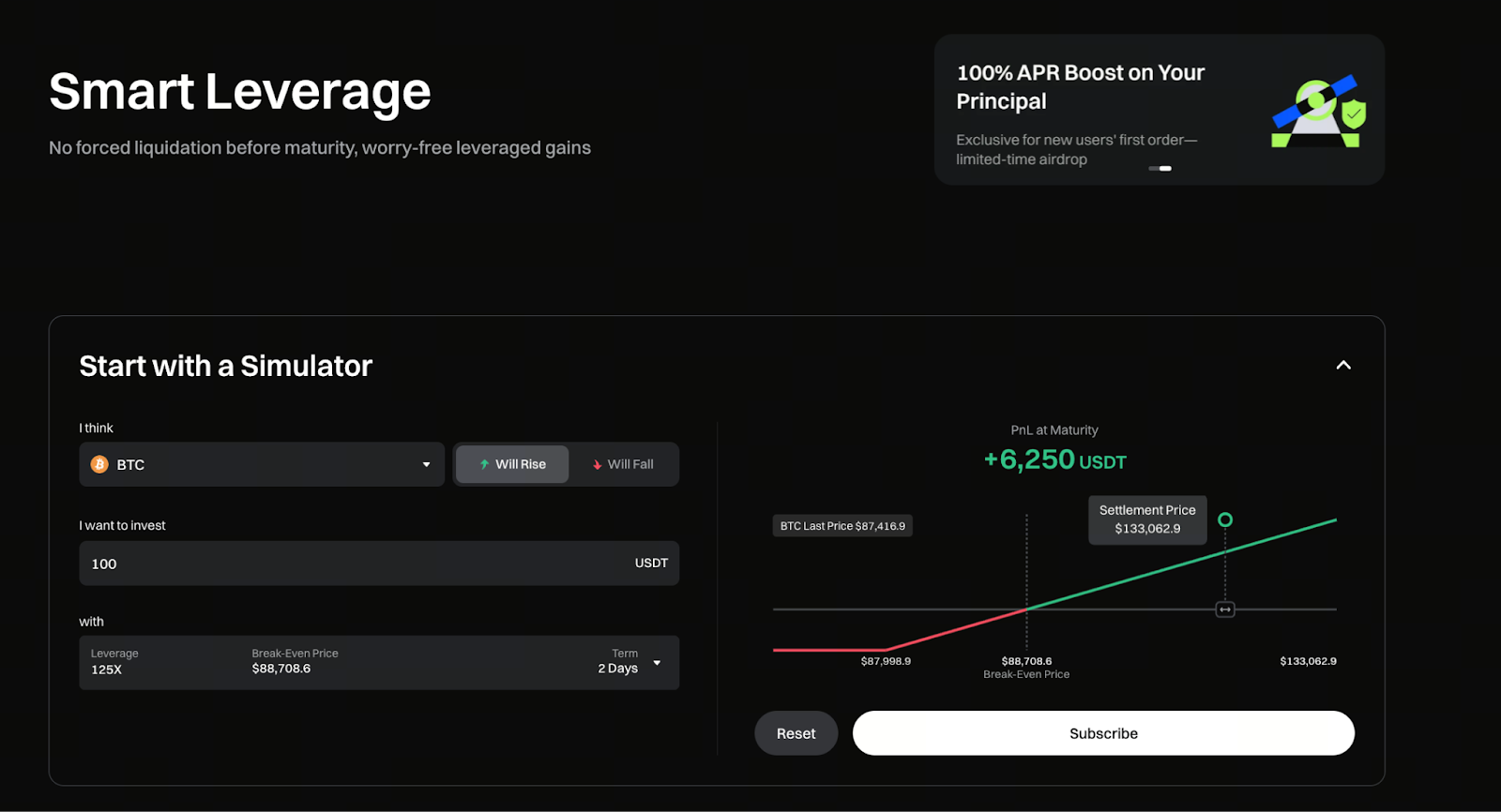Switch prediction to Will Fall
This screenshot has width=1501, height=812.
tap(623, 464)
